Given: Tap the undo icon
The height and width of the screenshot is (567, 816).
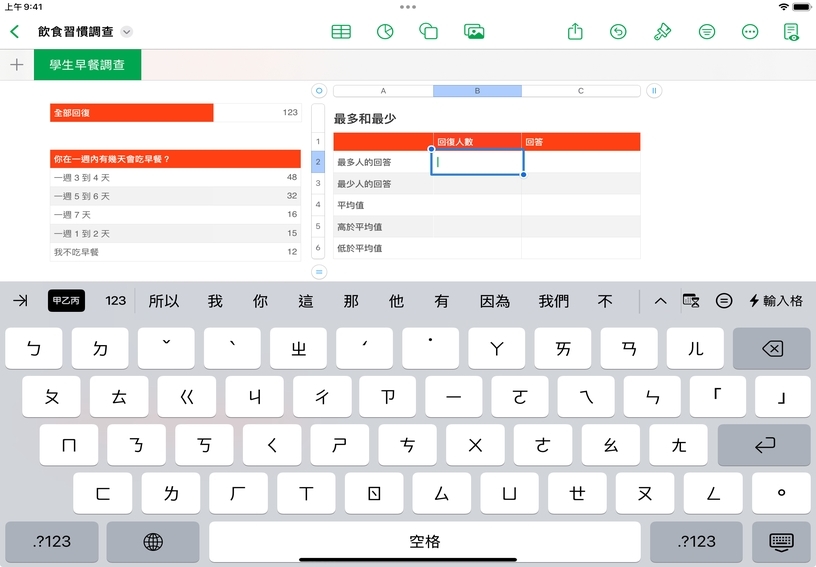Looking at the screenshot, I should coord(618,31).
